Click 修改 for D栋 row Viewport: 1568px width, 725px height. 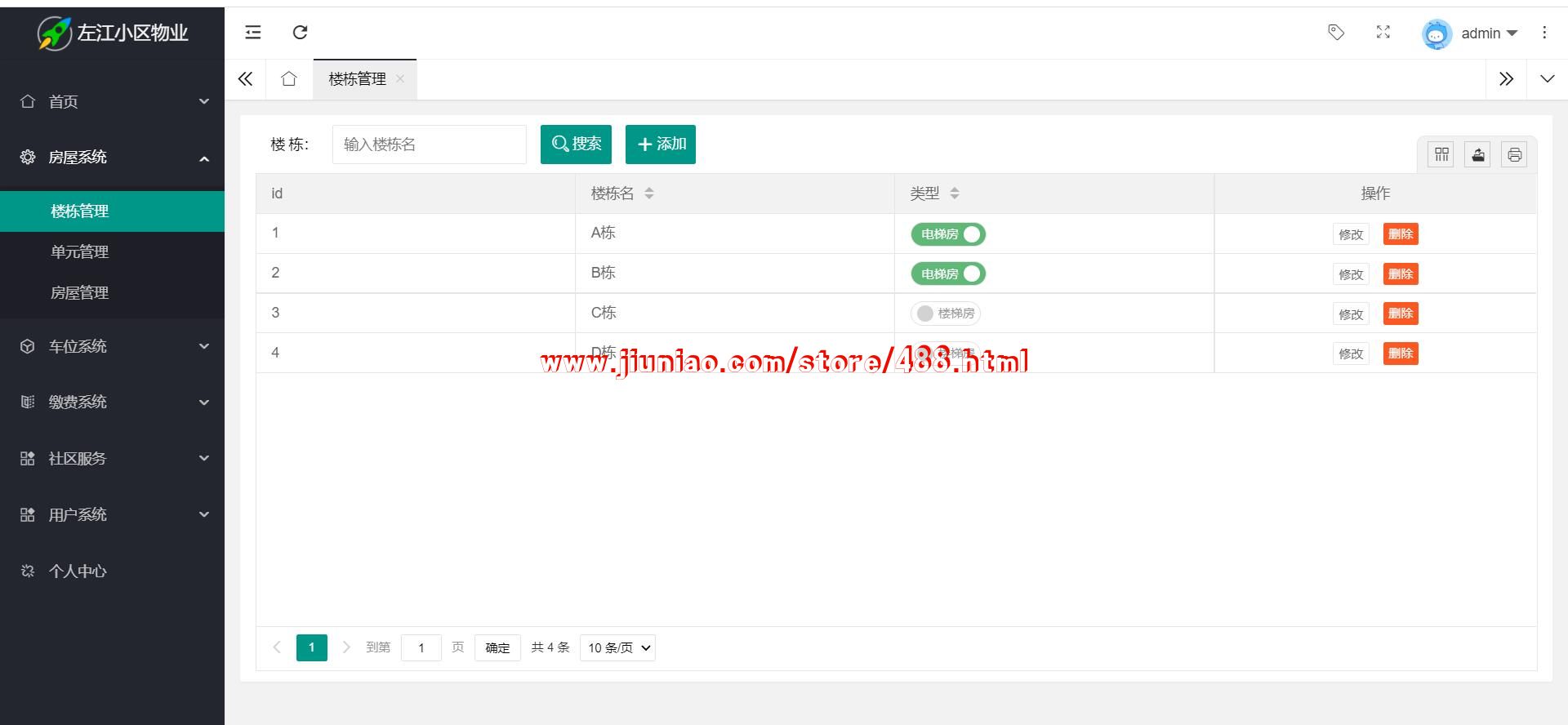1351,354
